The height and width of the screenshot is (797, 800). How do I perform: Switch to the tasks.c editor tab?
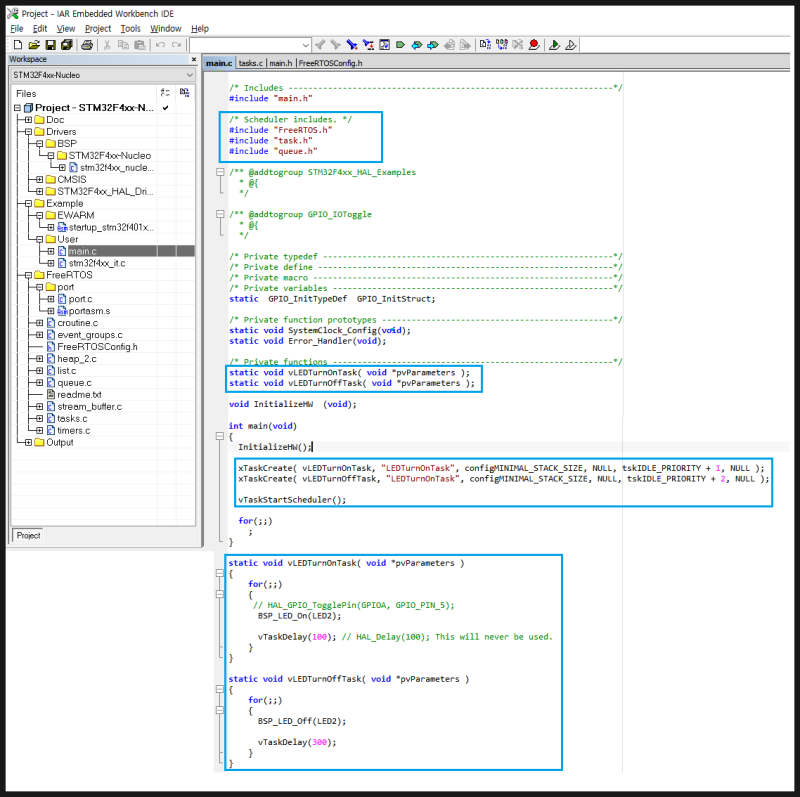coord(251,63)
